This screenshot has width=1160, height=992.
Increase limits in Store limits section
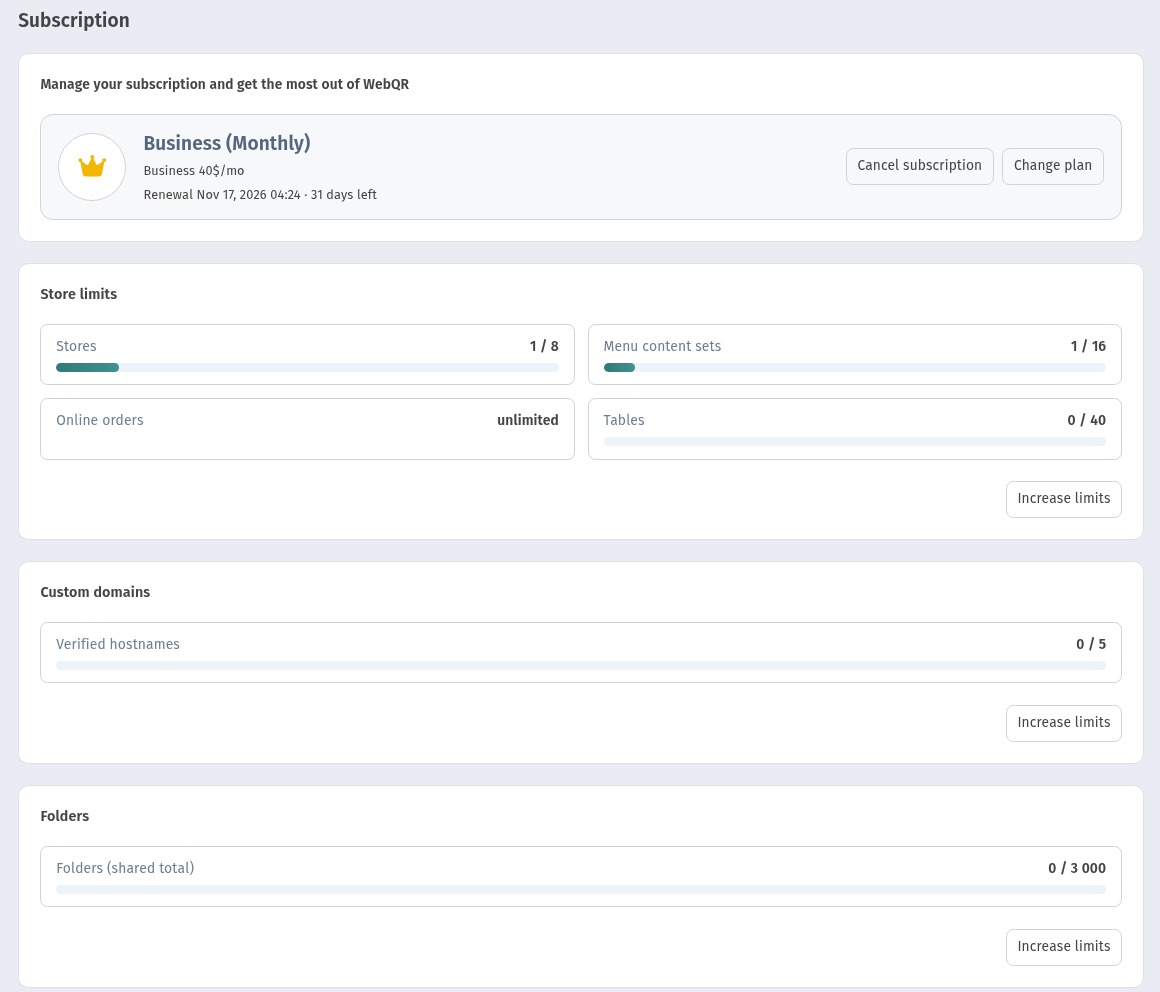point(1063,499)
